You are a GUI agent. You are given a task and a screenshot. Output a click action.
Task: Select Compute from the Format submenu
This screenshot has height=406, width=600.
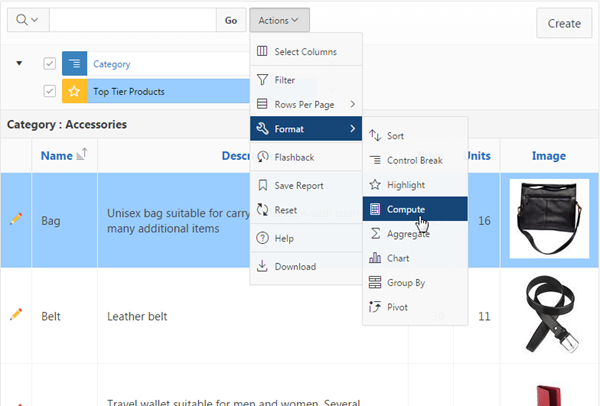406,209
